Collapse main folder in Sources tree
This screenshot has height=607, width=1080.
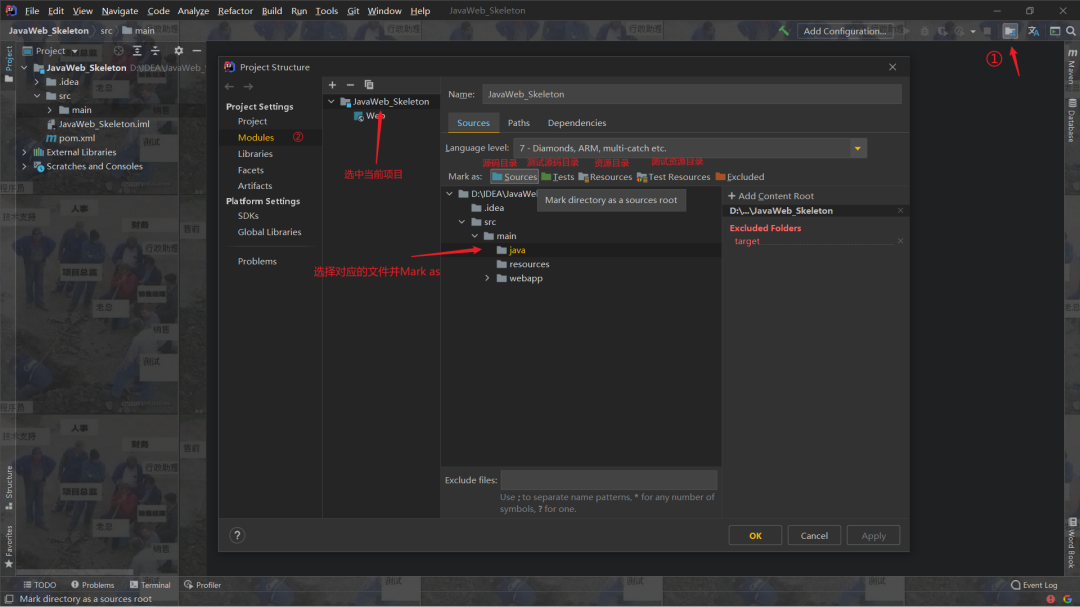[475, 236]
